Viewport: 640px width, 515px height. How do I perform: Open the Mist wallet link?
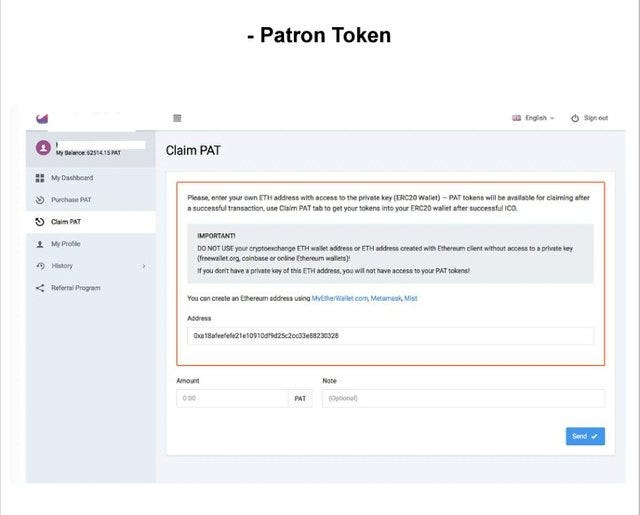coord(411,298)
